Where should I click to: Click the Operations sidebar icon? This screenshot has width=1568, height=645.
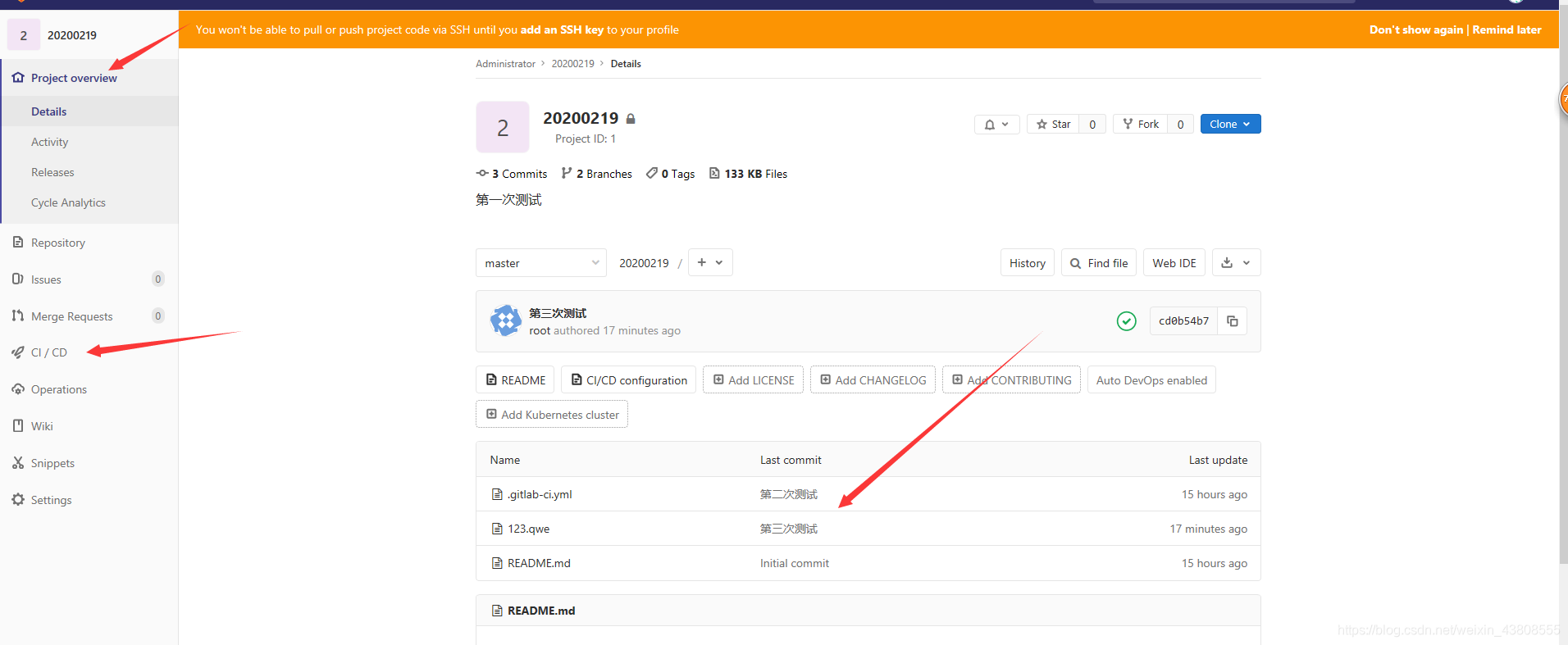[x=18, y=389]
